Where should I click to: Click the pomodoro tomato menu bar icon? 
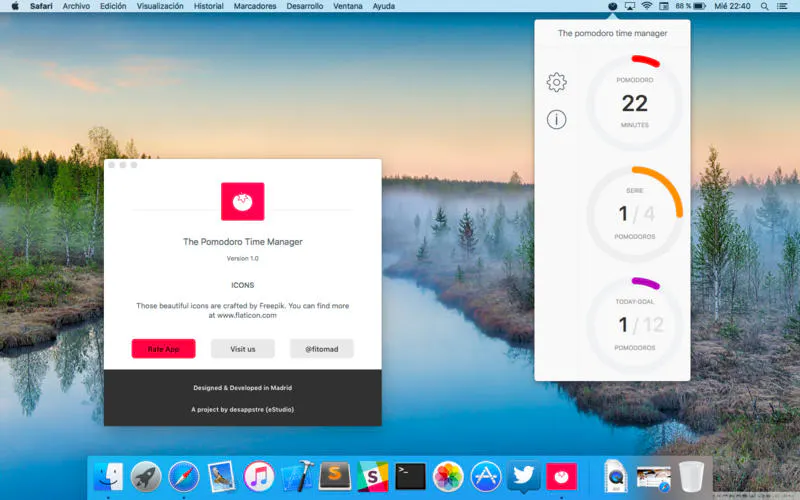pyautogui.click(x=613, y=6)
